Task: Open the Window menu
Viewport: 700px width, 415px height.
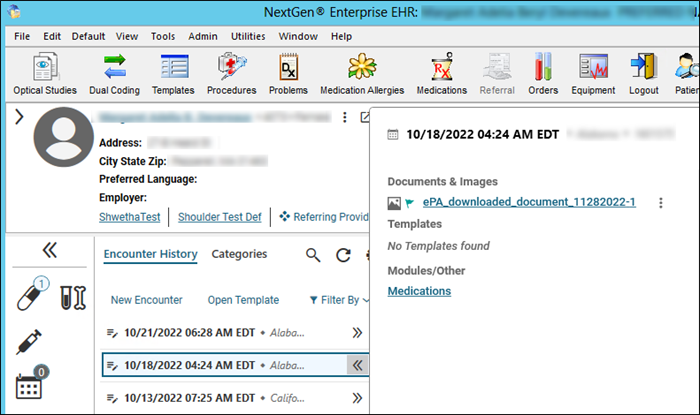Action: 298,36
